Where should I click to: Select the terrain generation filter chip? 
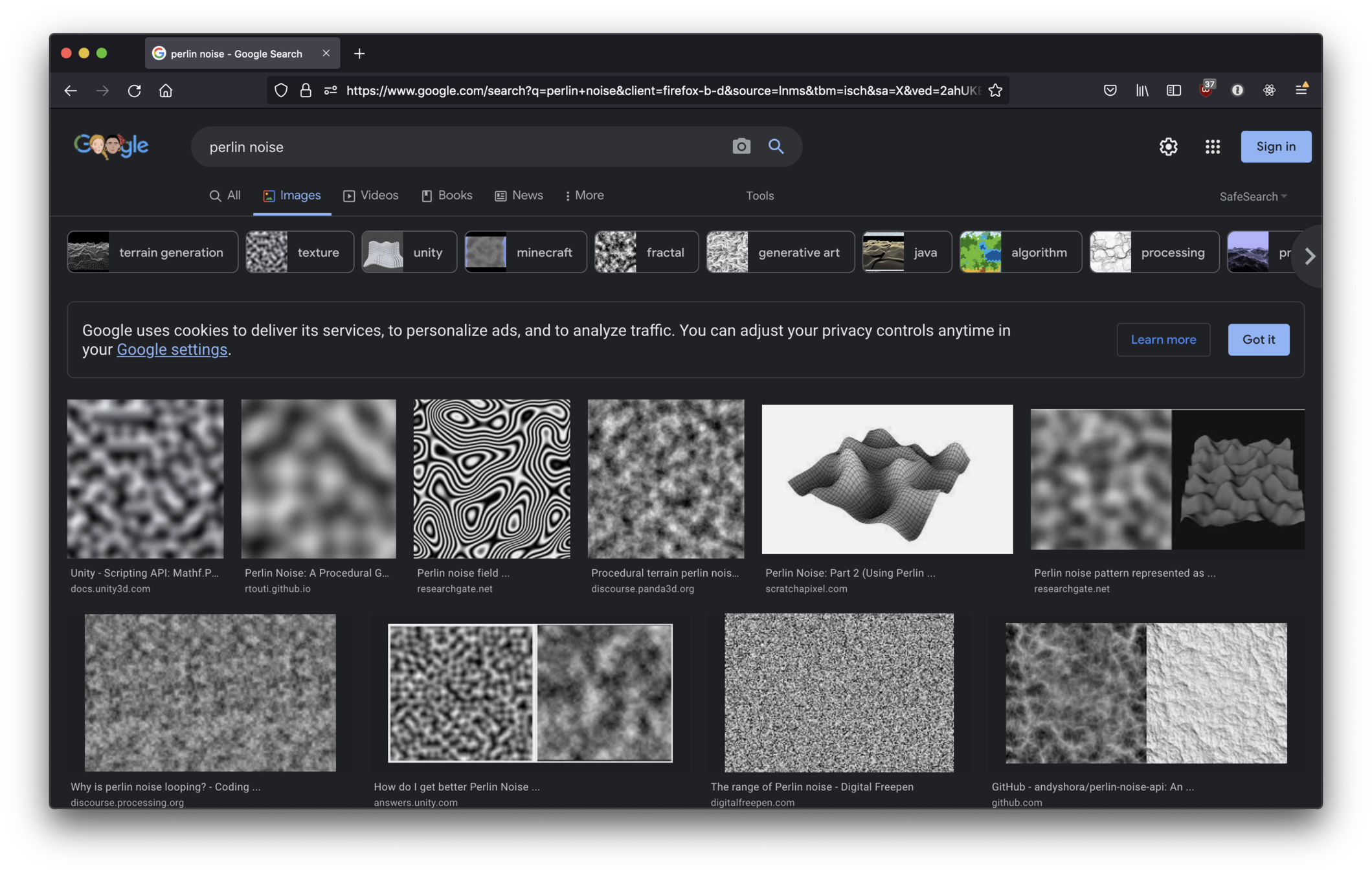[152, 252]
